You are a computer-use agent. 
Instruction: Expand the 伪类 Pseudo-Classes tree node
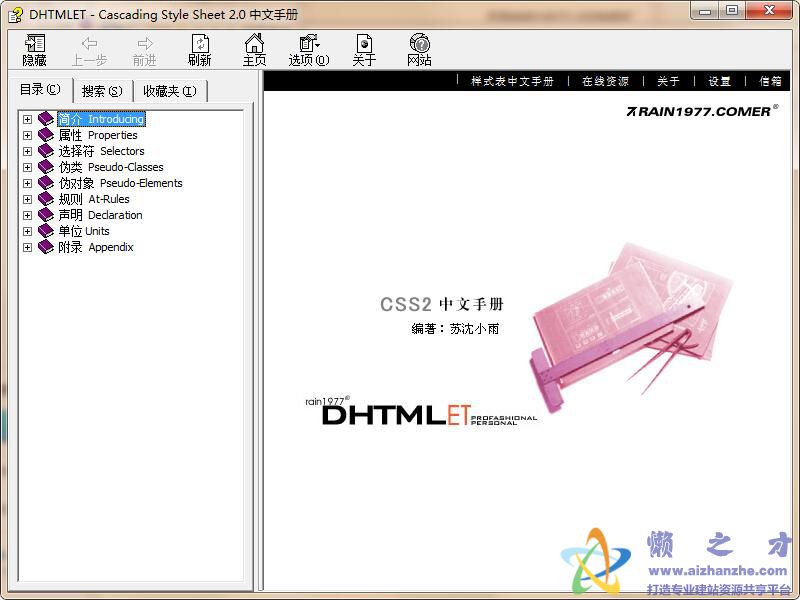click(28, 167)
